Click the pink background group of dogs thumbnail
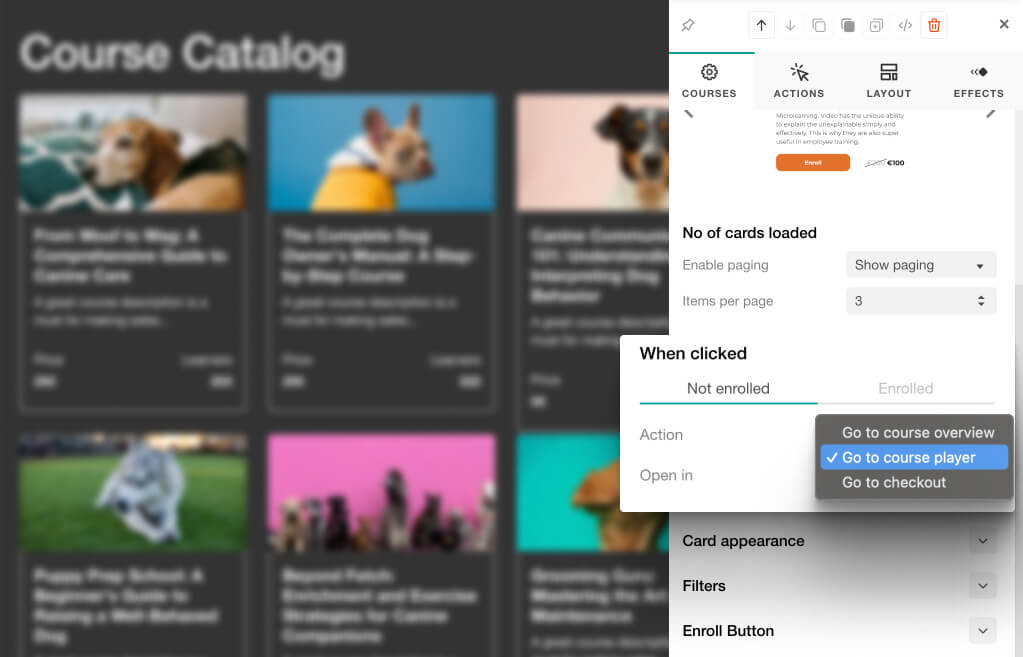This screenshot has width=1023, height=657. pyautogui.click(x=381, y=493)
